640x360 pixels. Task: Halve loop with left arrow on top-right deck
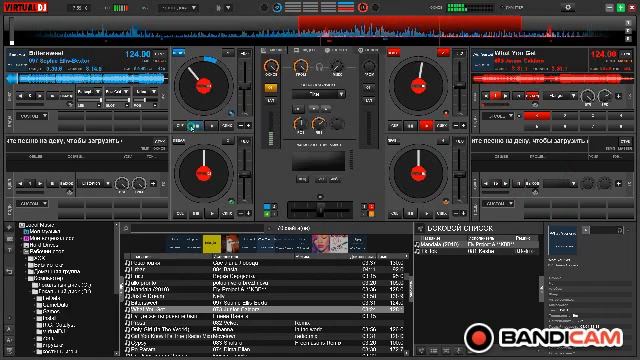pos(486,96)
